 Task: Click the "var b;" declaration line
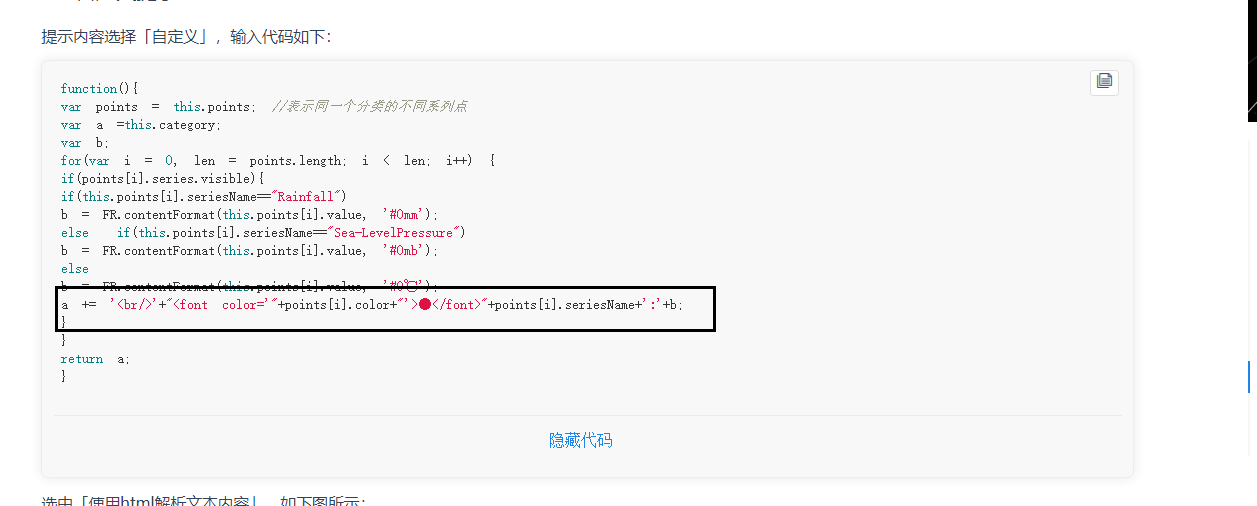85,143
